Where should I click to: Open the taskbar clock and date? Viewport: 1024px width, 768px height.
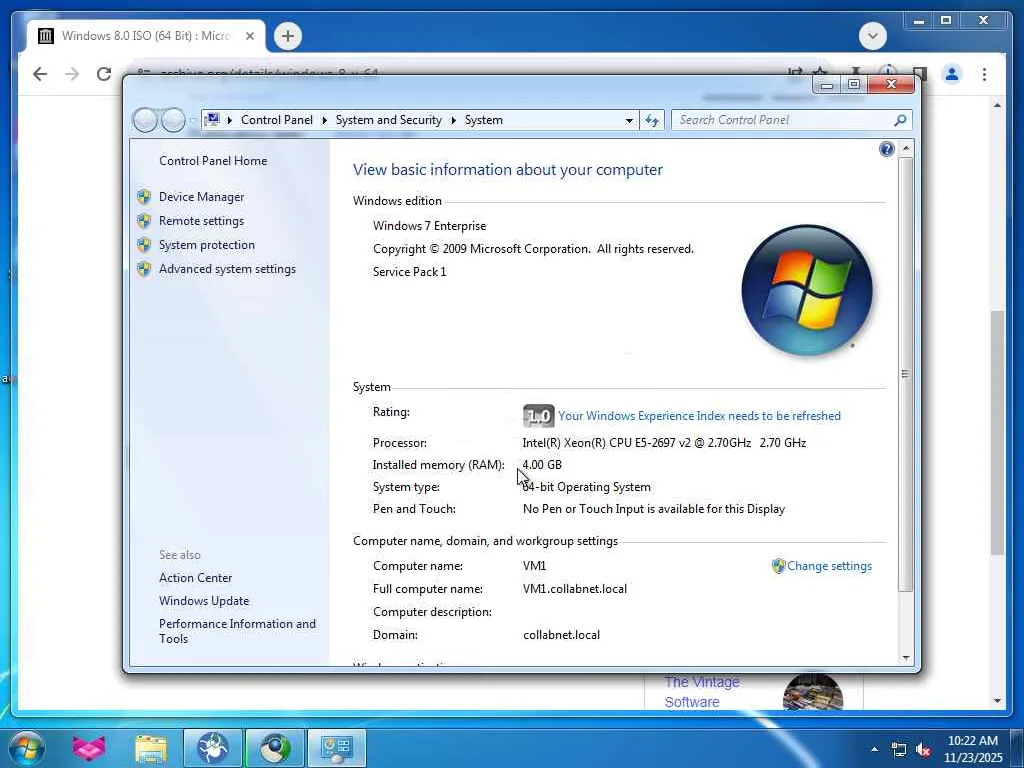tap(973, 749)
